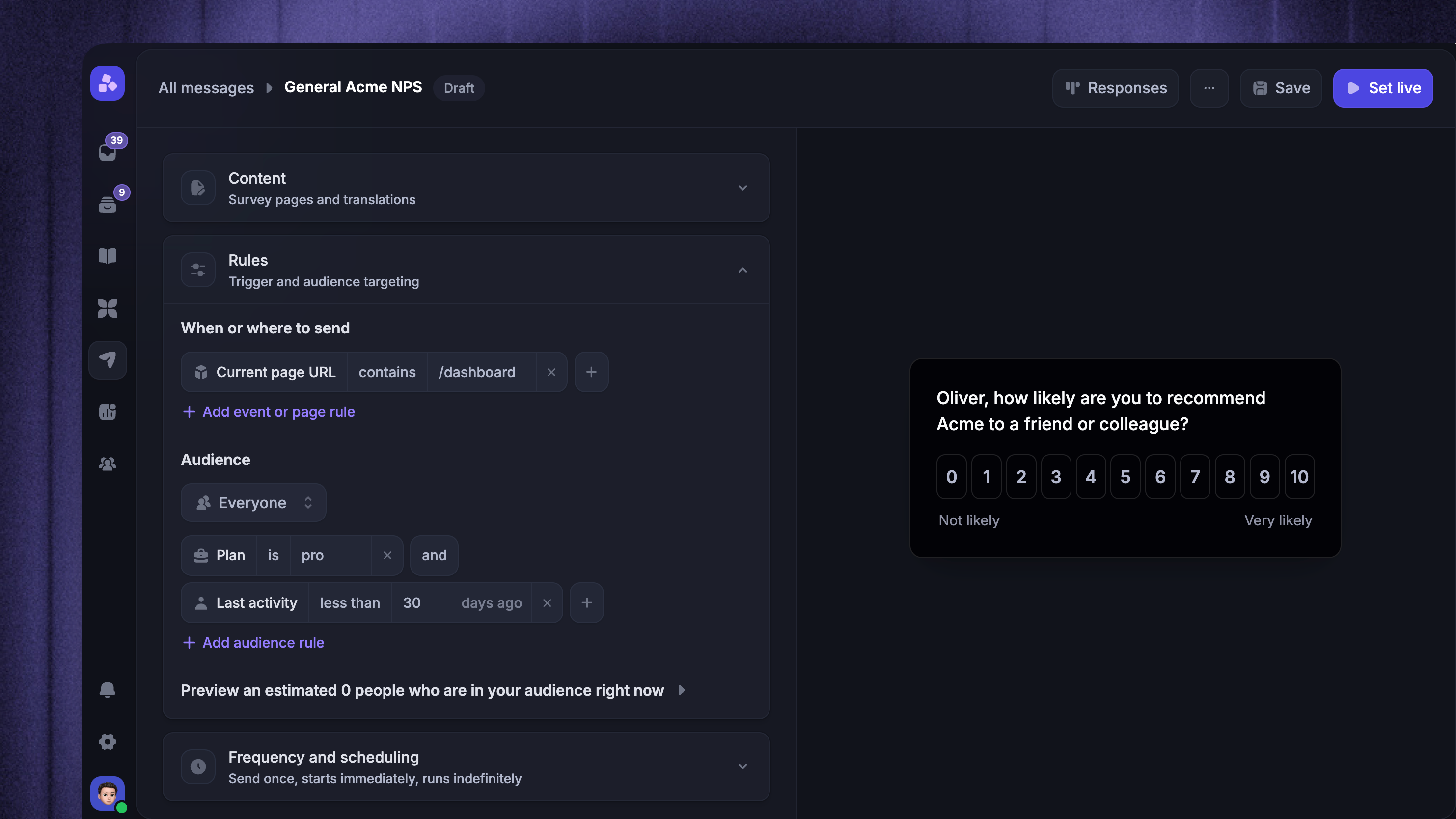The image size is (1456, 819).
Task: Click the 'Preview an estimated 0 people' text
Action: [x=422, y=691]
